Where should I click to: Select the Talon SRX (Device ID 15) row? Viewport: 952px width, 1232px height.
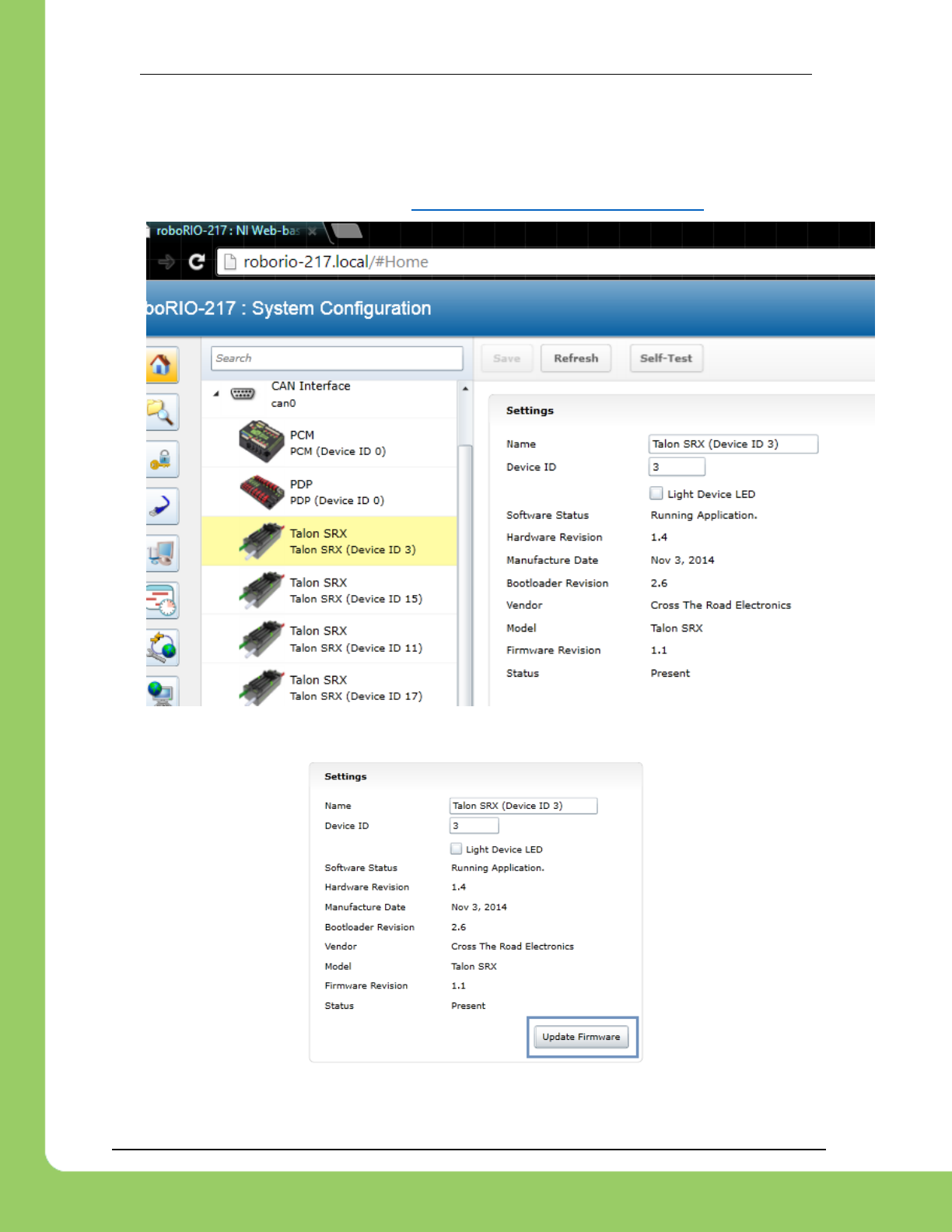click(329, 590)
